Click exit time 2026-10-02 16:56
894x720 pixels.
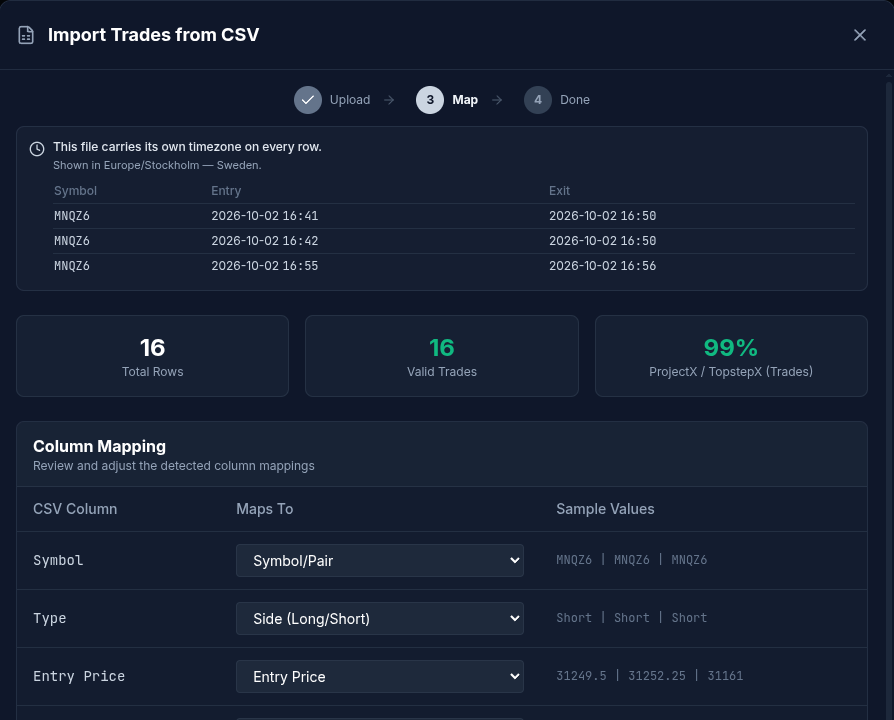click(x=602, y=266)
